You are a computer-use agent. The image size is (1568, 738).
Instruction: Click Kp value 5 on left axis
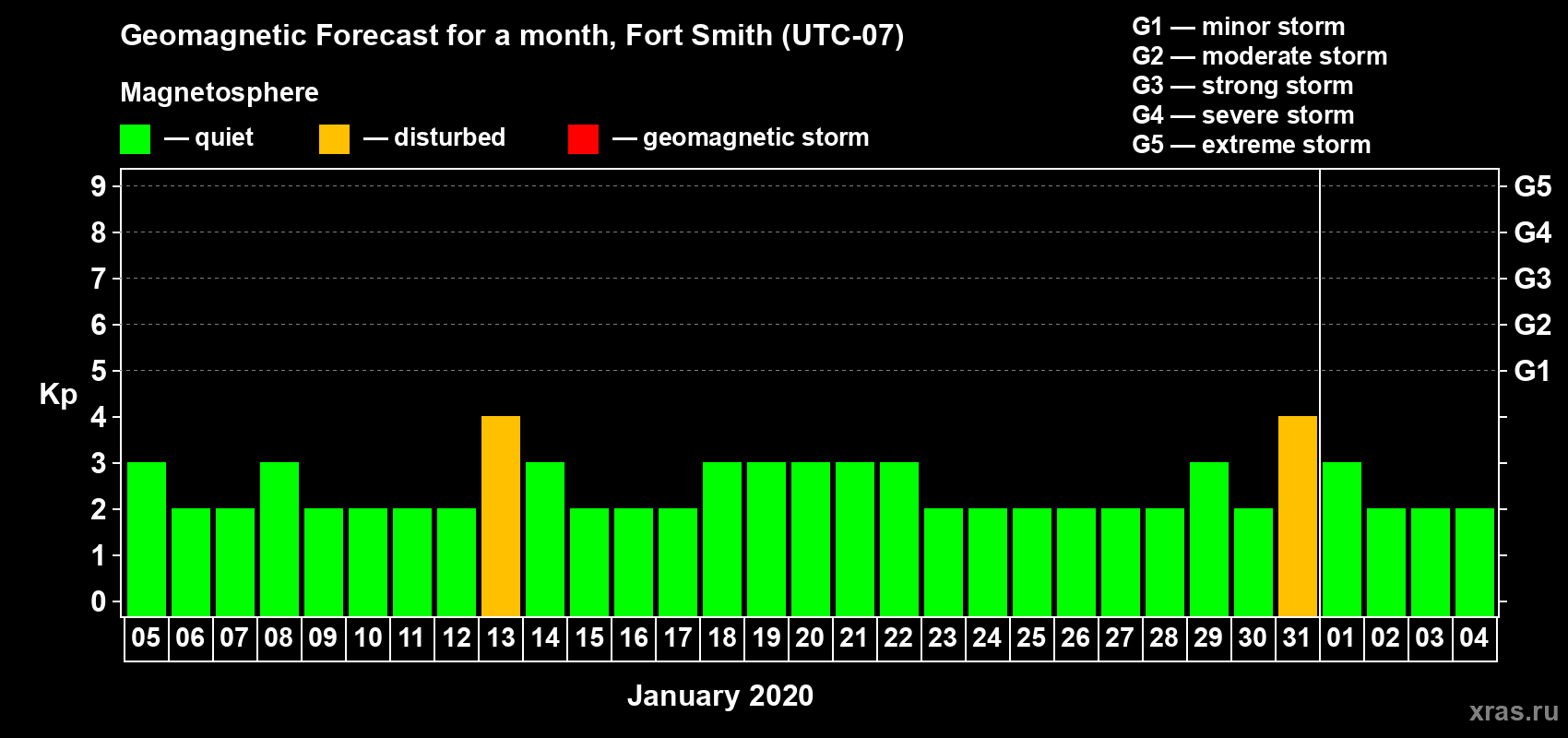click(99, 371)
